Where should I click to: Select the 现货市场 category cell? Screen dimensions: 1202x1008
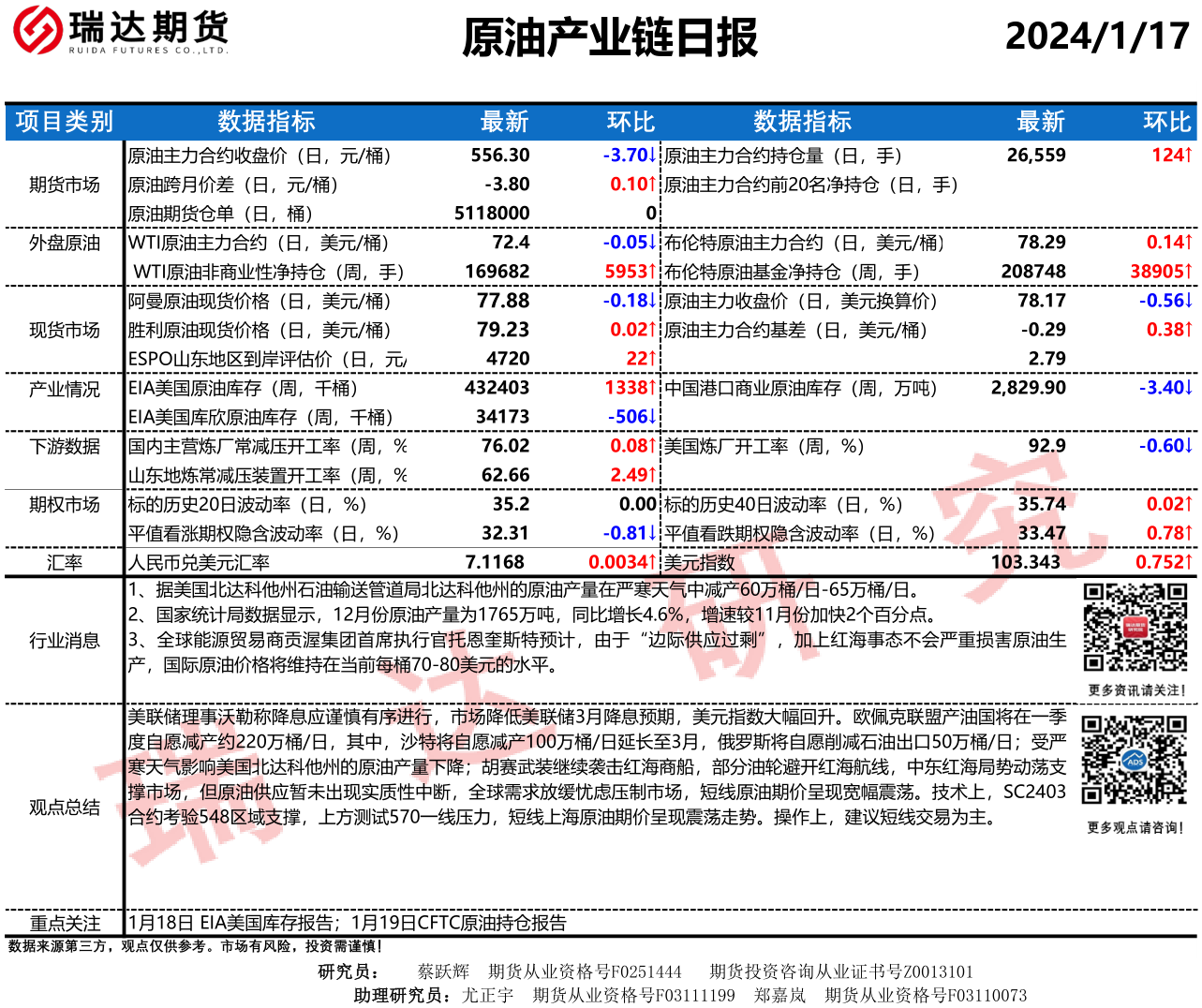pos(64,330)
